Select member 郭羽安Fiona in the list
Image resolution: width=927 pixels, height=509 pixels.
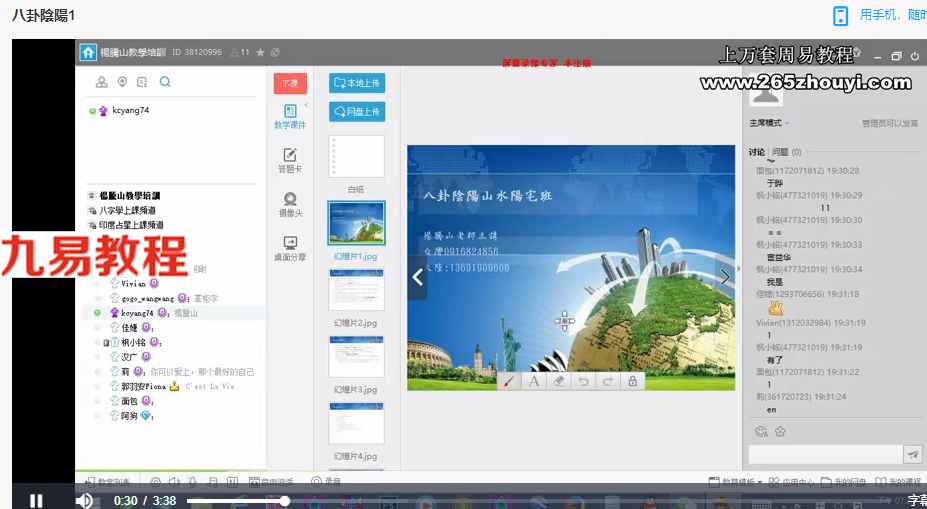point(144,387)
